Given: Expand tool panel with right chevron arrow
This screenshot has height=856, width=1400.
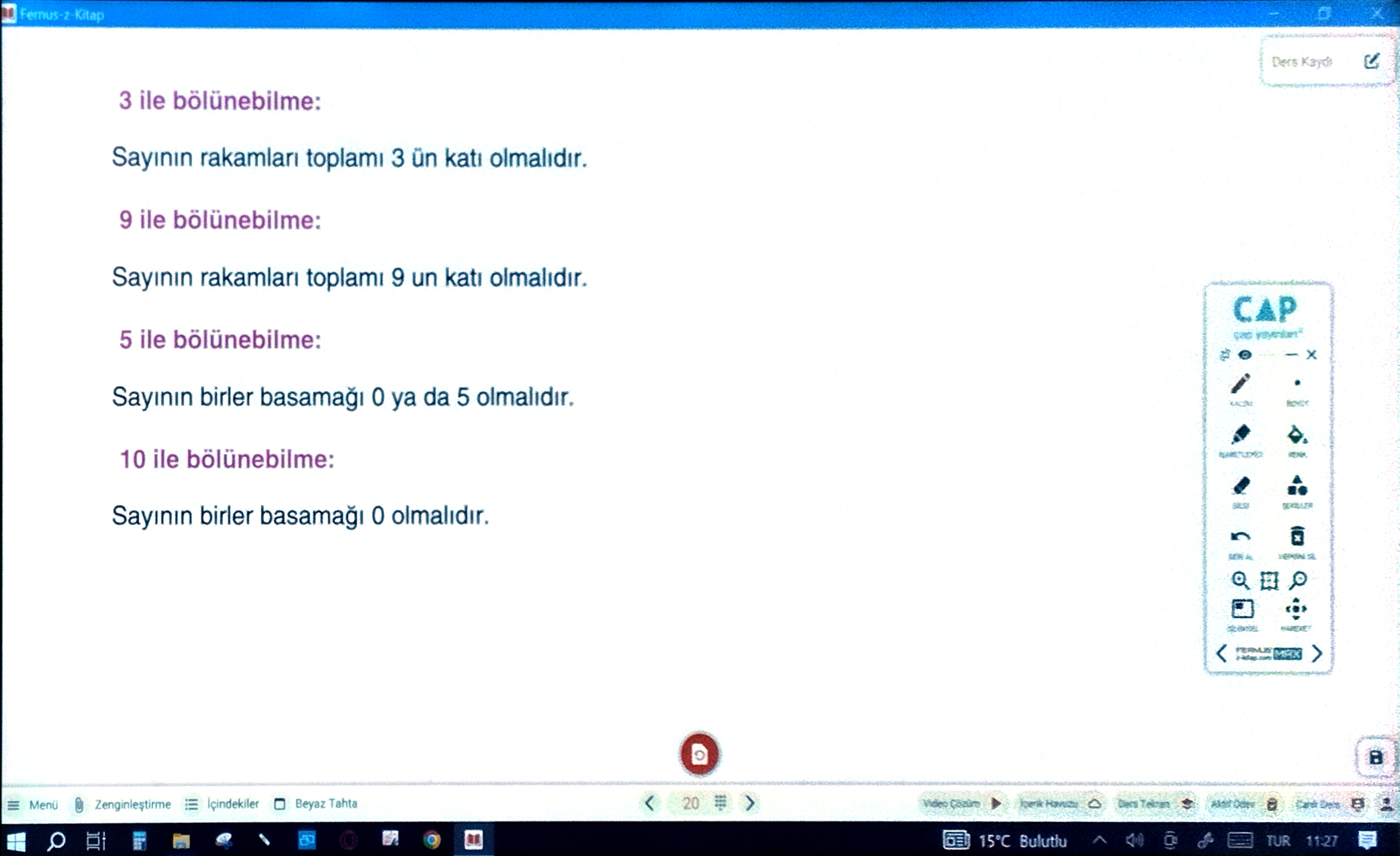Looking at the screenshot, I should (1317, 653).
